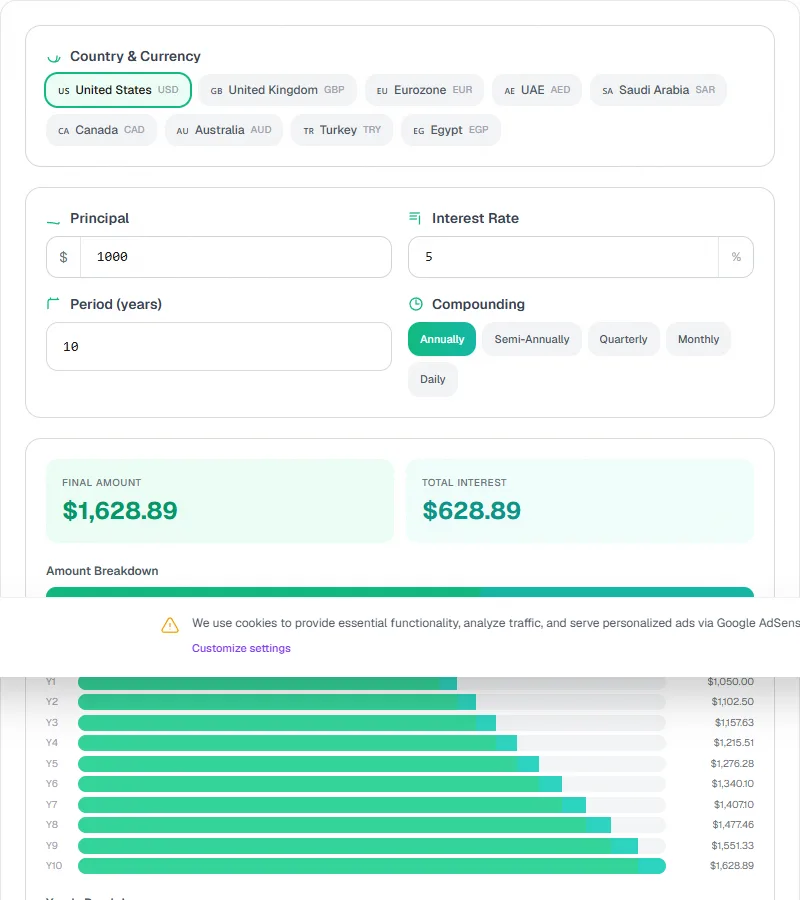Screen dimensions: 800x900
Task: Click the Interest Rate input field
Action: click(x=563, y=257)
